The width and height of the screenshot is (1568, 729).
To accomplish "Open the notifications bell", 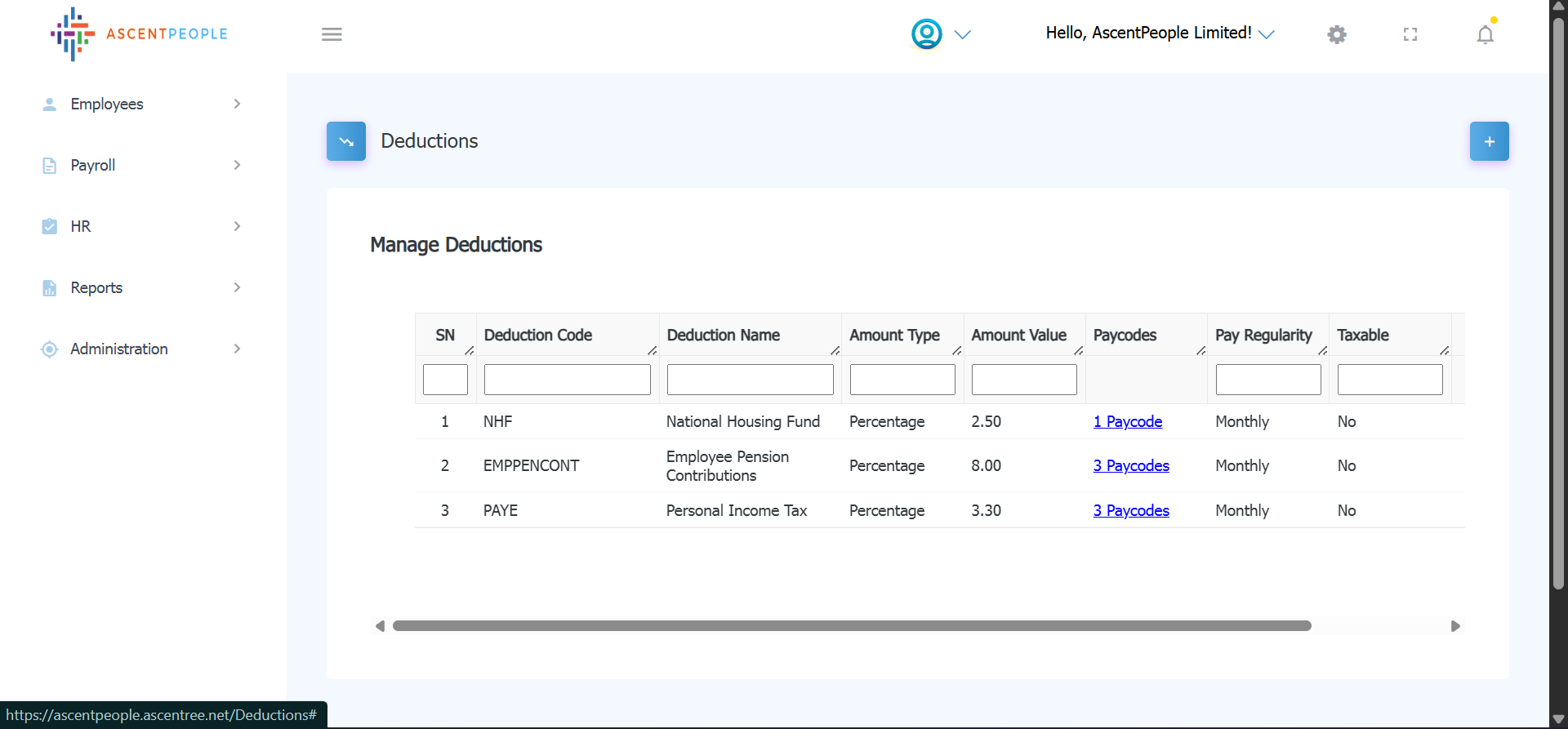I will [1485, 34].
